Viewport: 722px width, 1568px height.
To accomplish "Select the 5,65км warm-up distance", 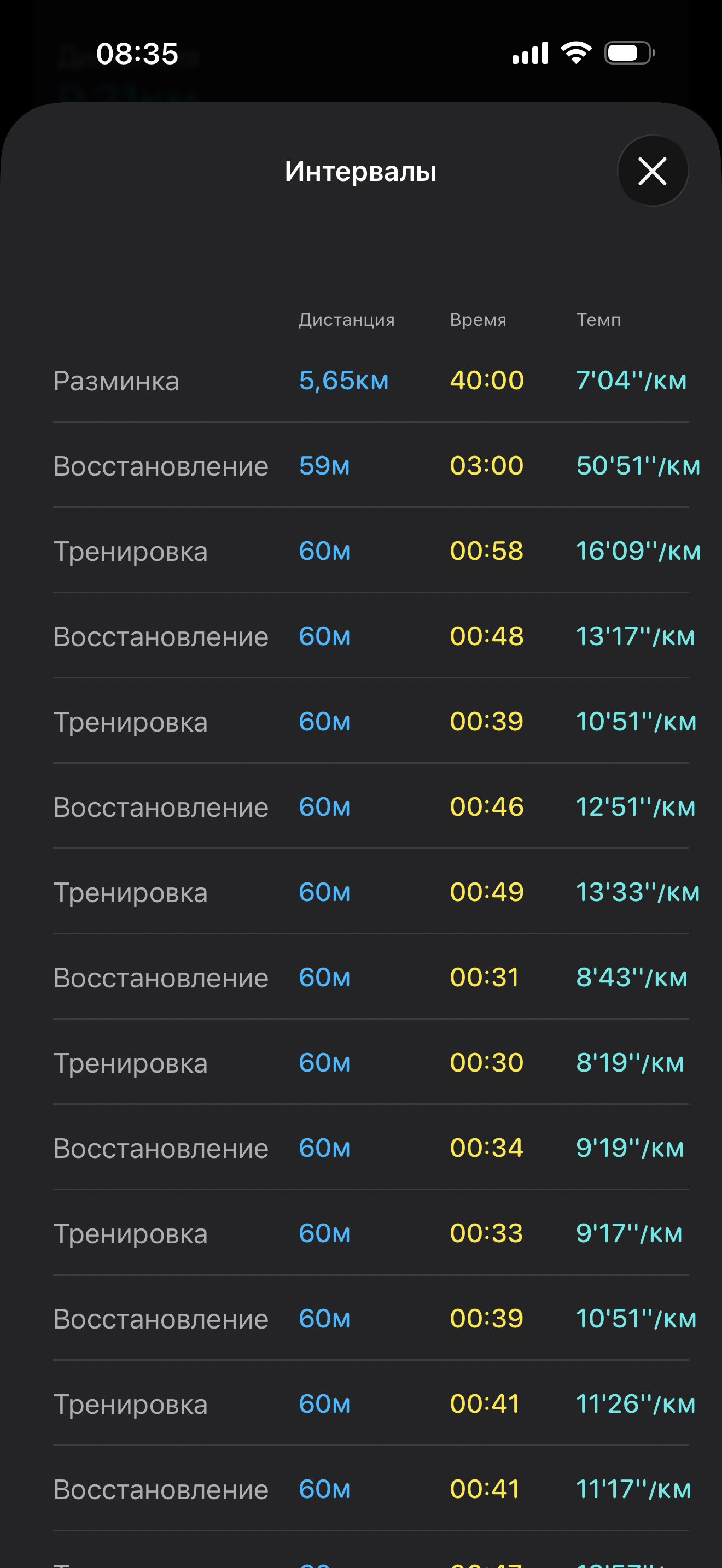I will click(343, 381).
